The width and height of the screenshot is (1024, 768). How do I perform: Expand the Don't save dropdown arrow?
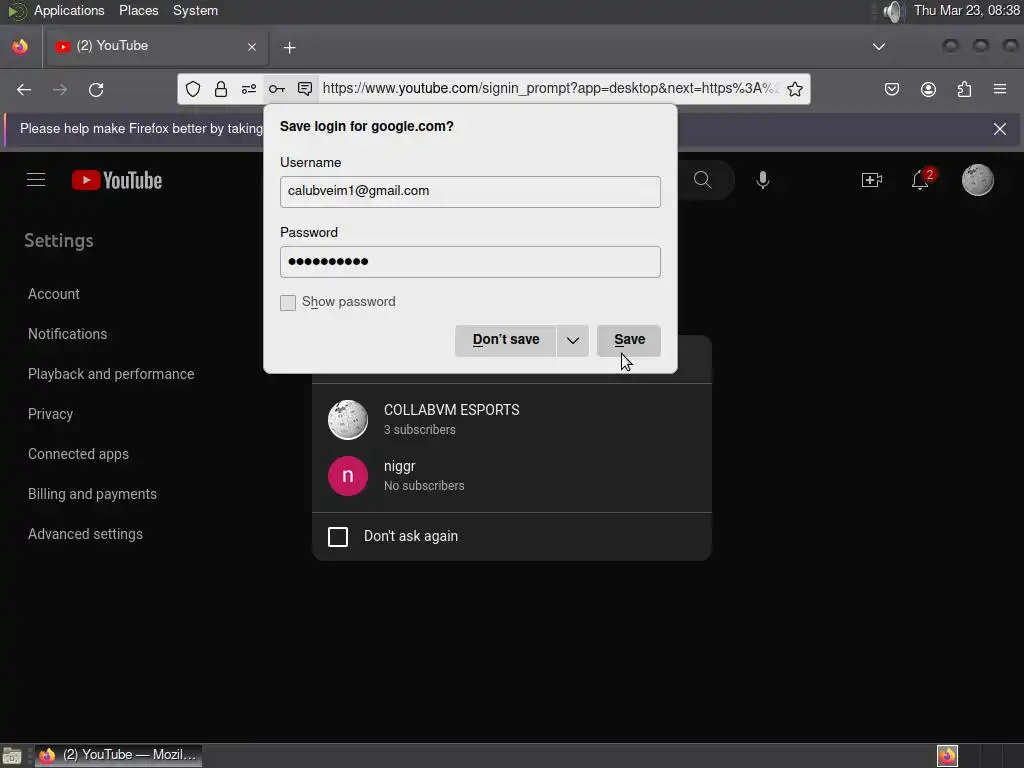[x=573, y=340]
